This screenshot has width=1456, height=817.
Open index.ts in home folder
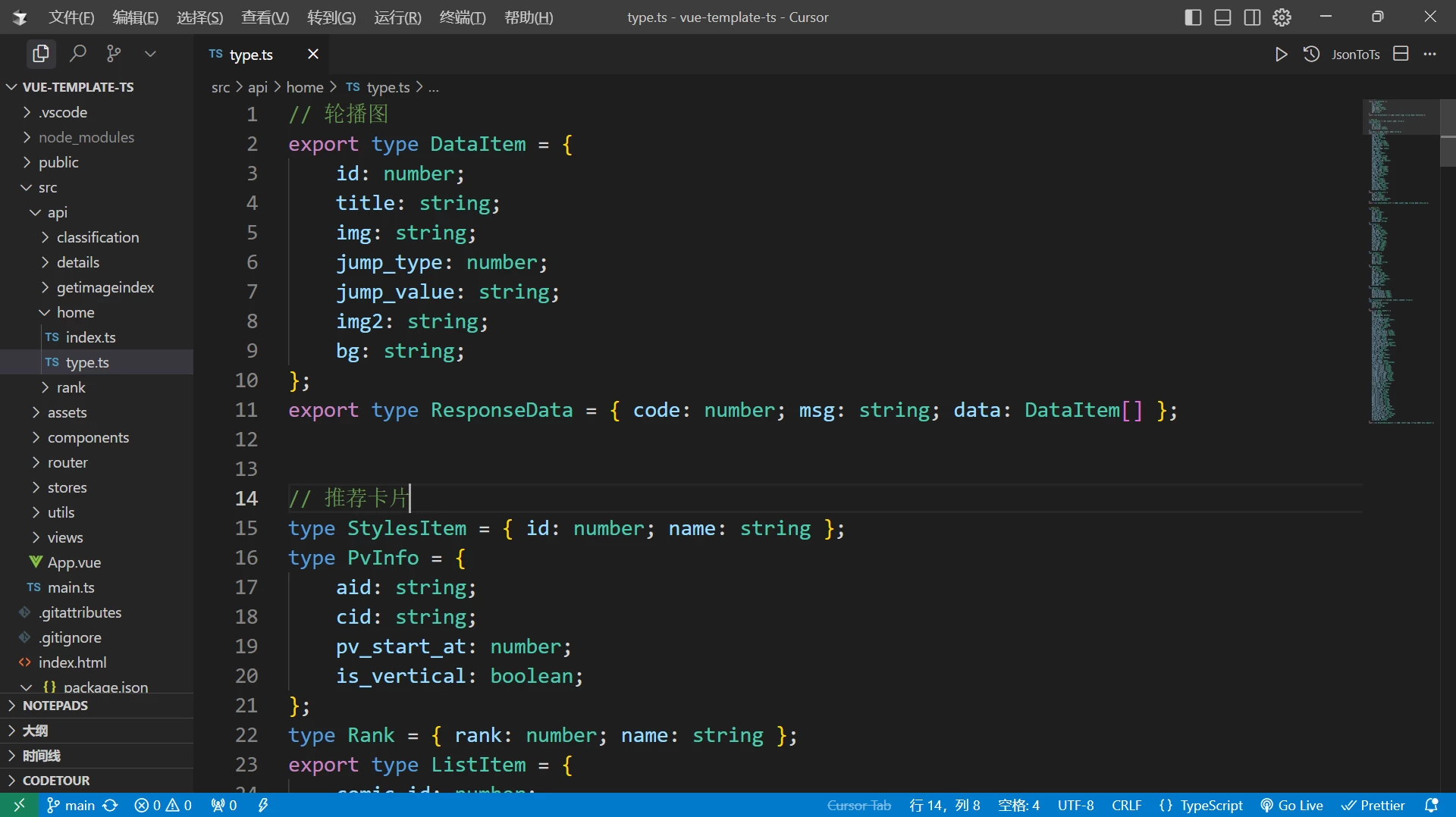point(97,337)
